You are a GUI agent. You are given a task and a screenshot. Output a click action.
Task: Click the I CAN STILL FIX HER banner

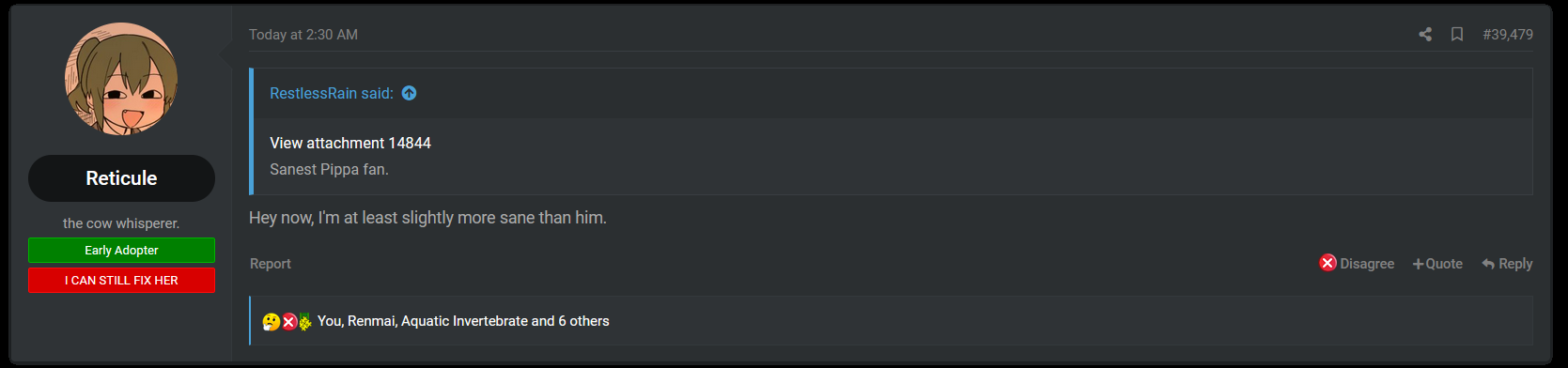tap(121, 281)
